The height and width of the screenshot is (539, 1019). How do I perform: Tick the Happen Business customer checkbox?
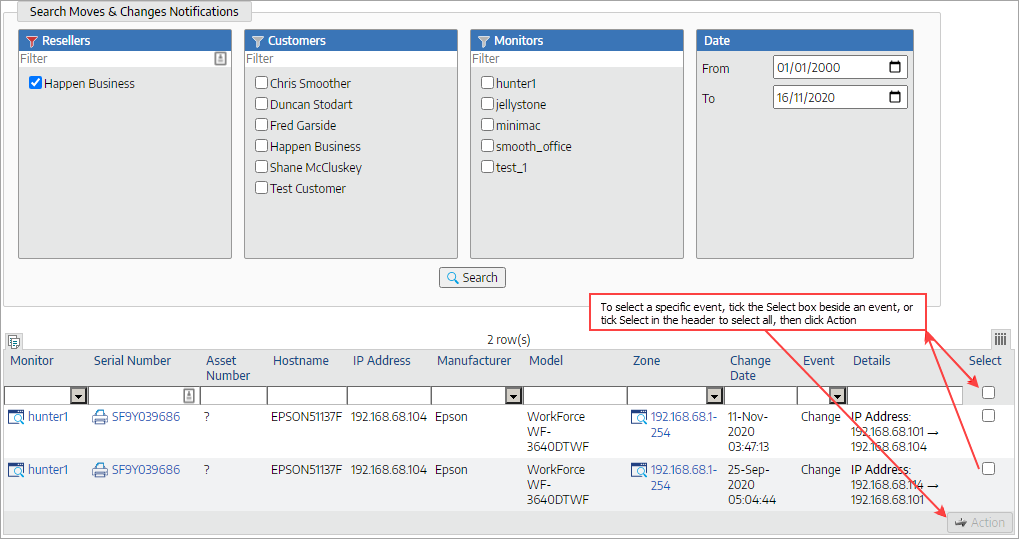pos(261,146)
